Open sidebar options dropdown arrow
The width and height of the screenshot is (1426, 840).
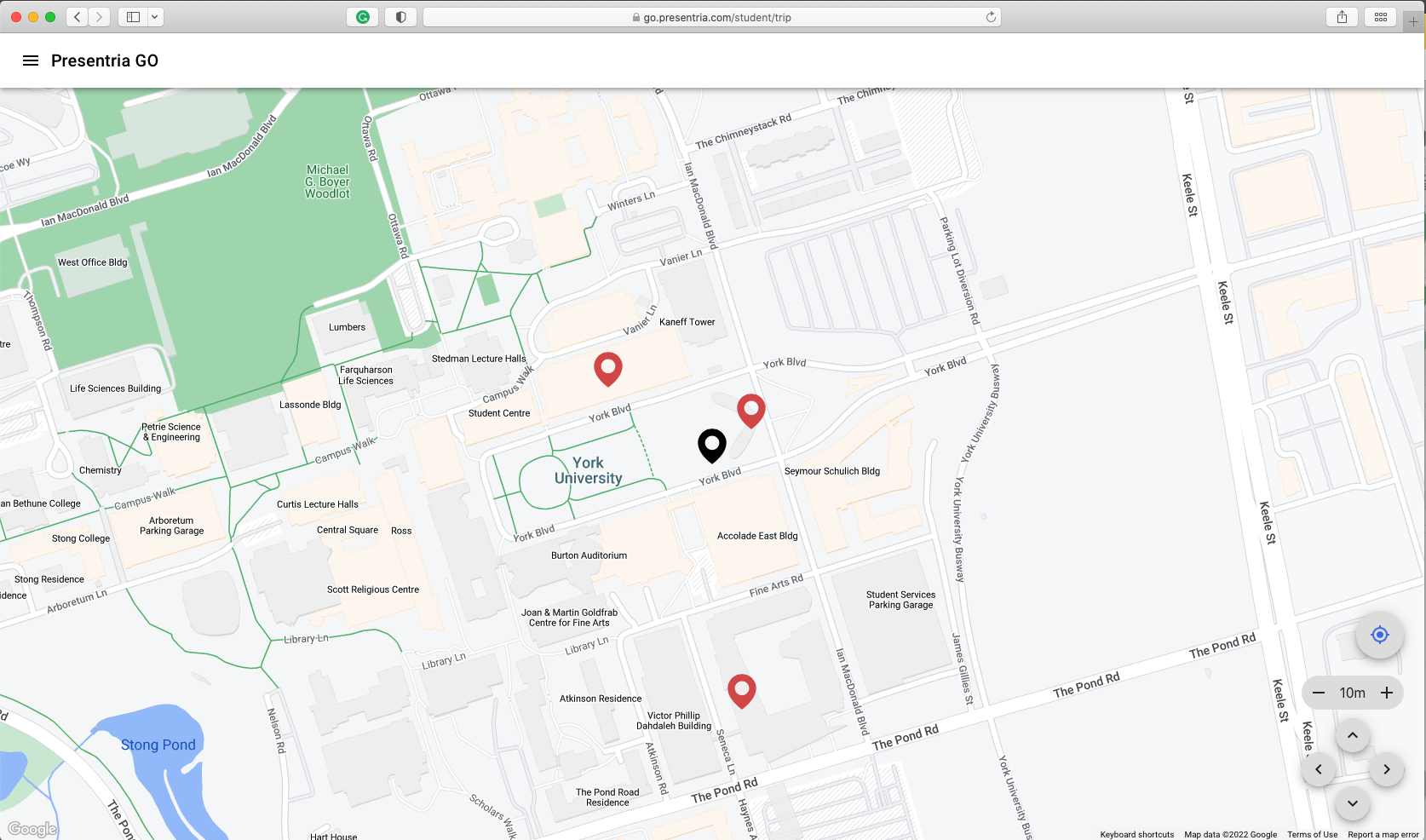[155, 17]
